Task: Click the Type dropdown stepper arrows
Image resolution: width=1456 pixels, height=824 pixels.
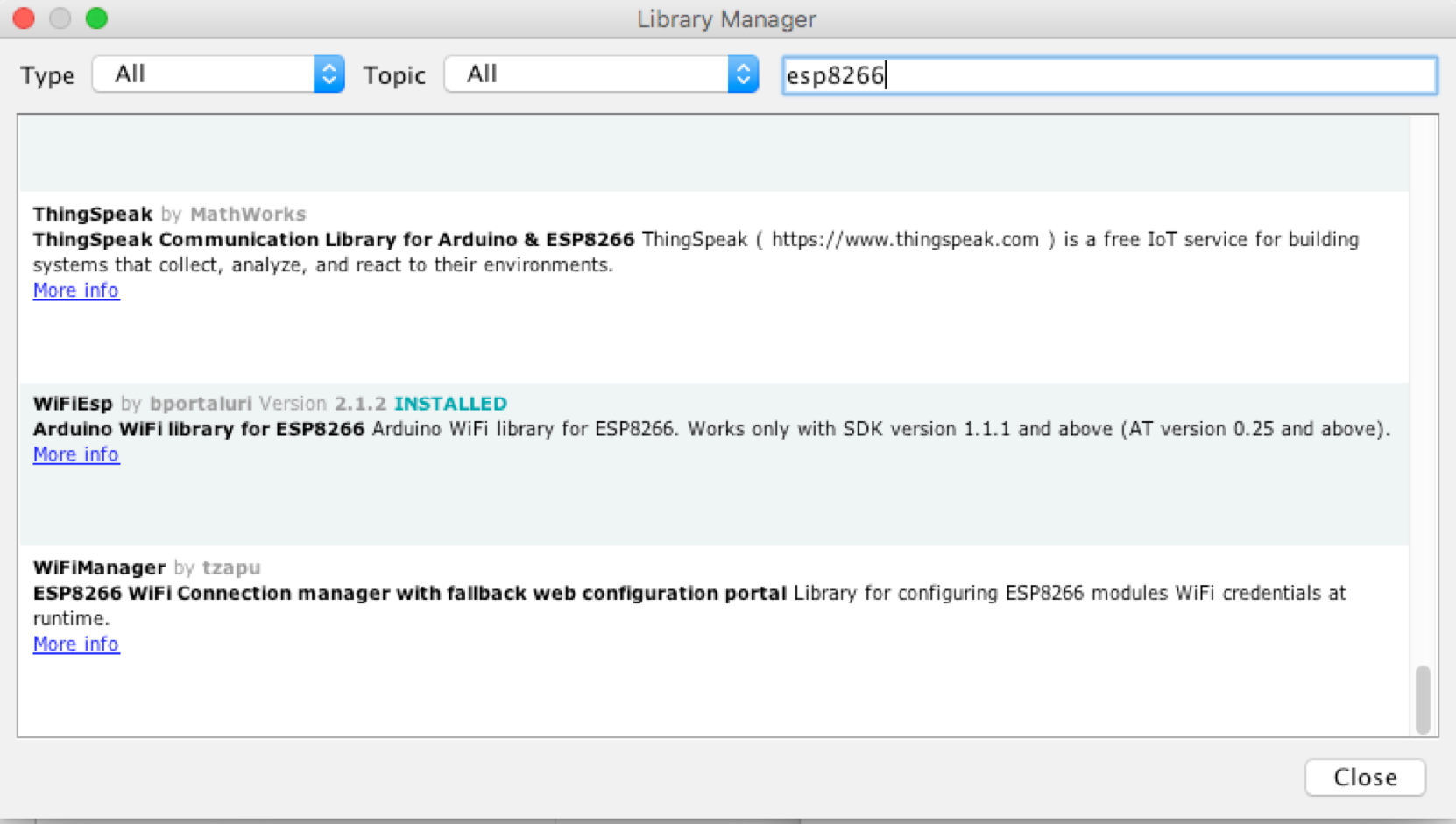Action: [329, 74]
